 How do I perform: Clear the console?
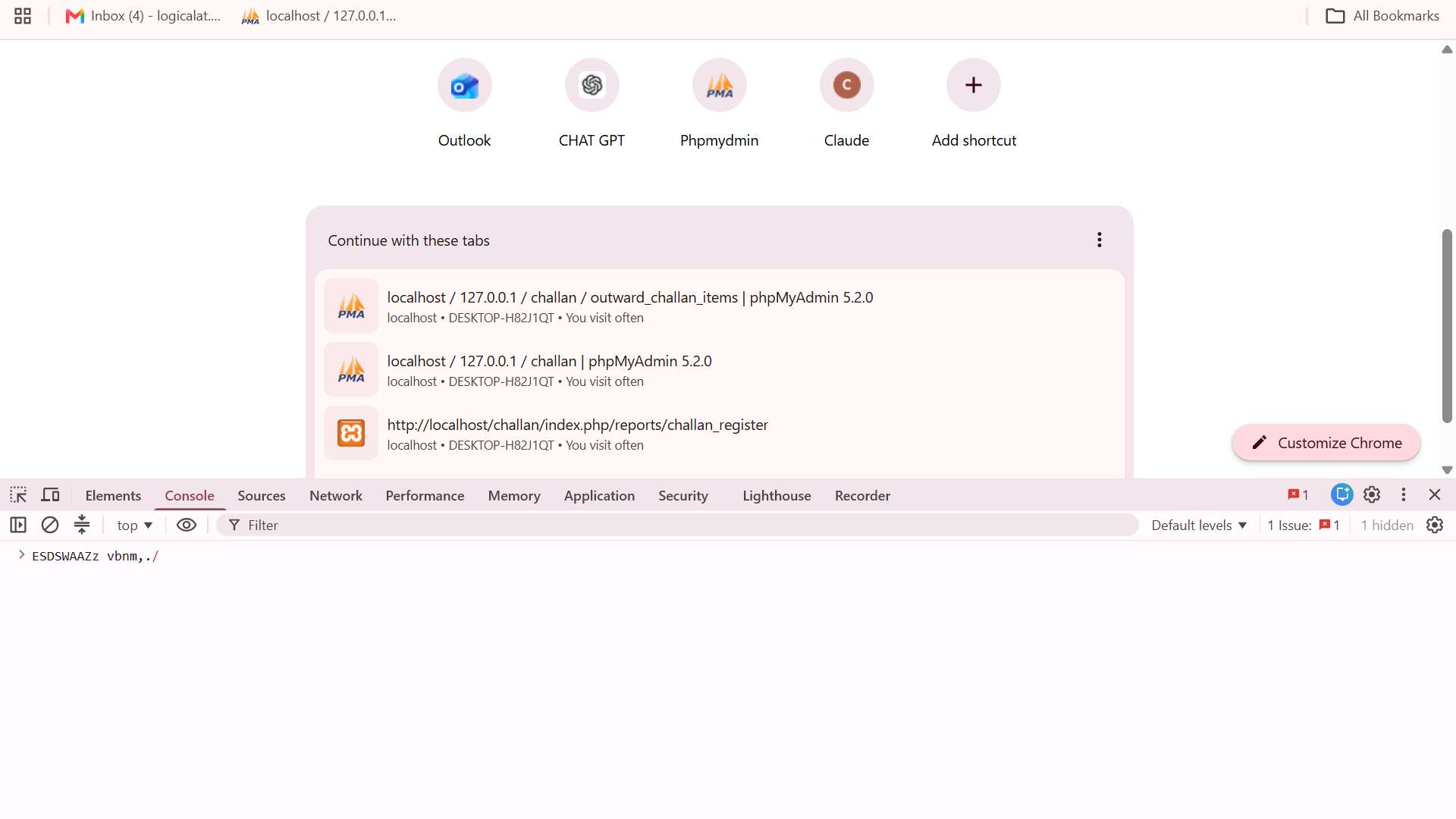pyautogui.click(x=50, y=525)
